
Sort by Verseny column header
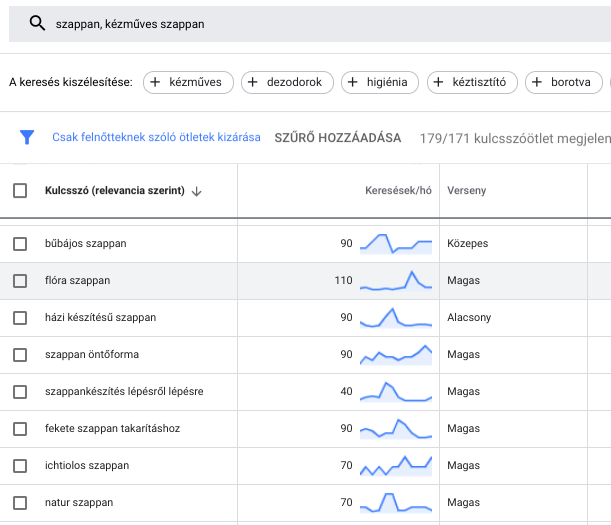click(466, 191)
